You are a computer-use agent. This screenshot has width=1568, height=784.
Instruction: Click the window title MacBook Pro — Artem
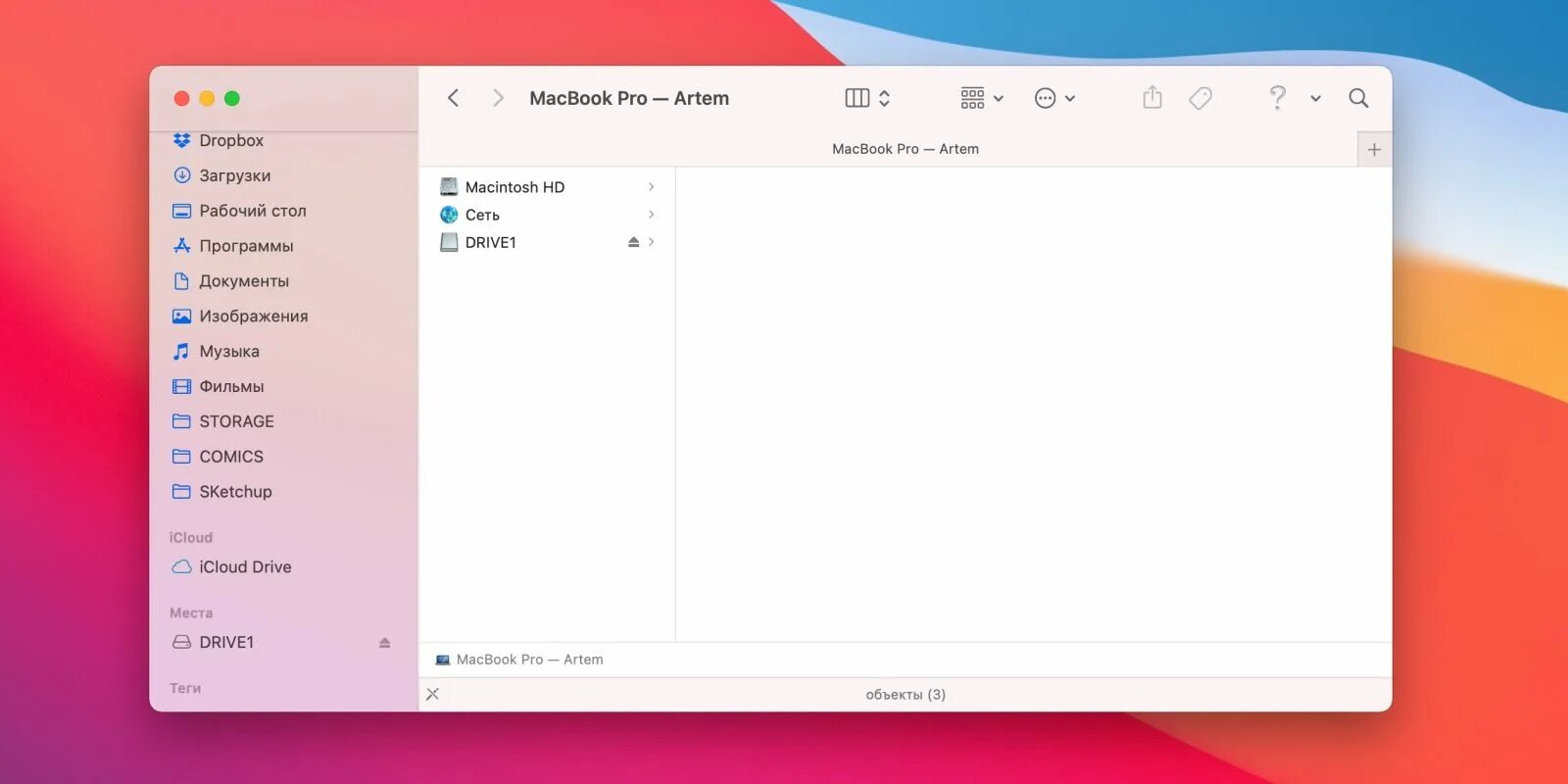[x=629, y=98]
